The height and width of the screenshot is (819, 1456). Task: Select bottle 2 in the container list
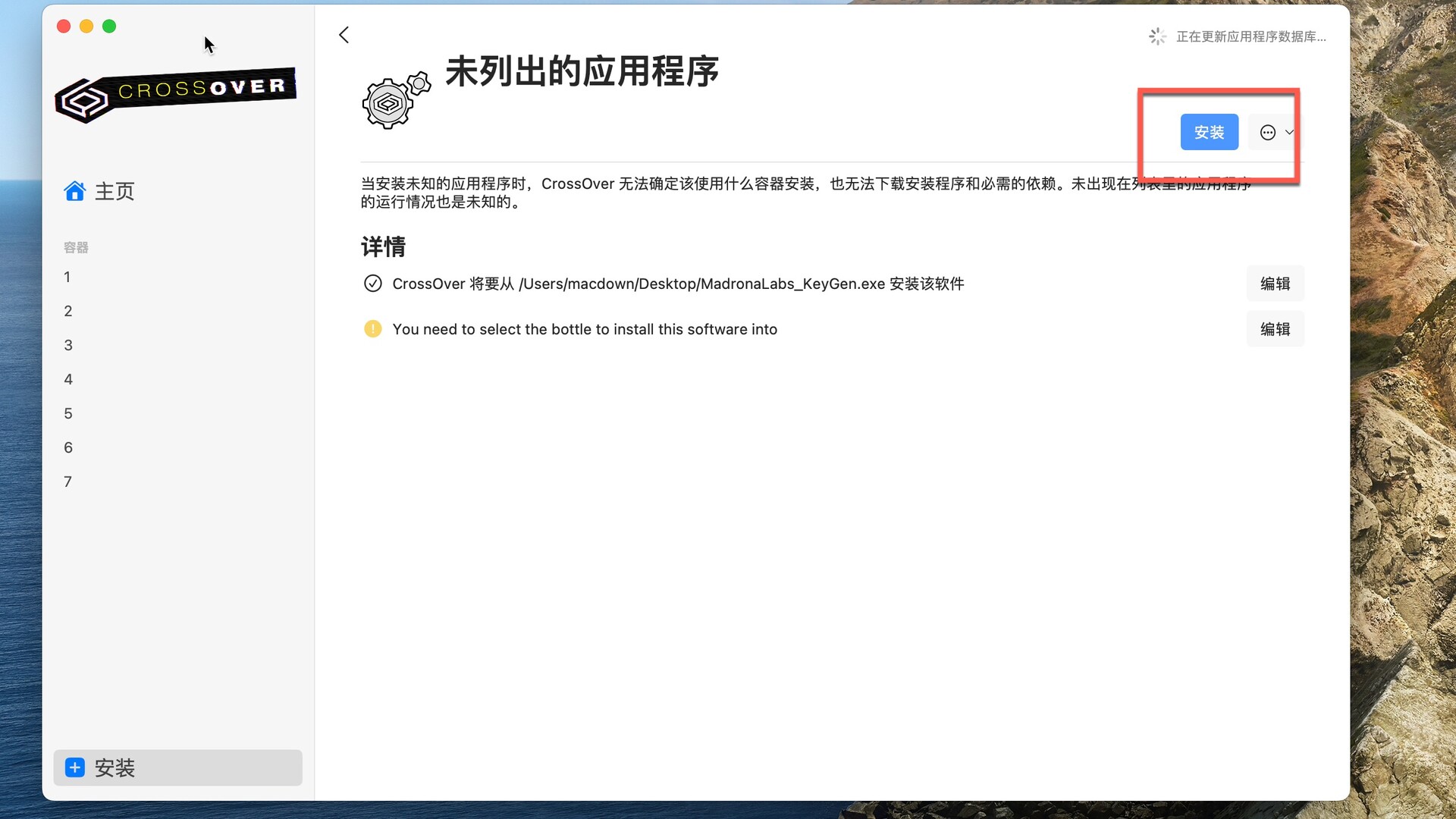tap(67, 311)
